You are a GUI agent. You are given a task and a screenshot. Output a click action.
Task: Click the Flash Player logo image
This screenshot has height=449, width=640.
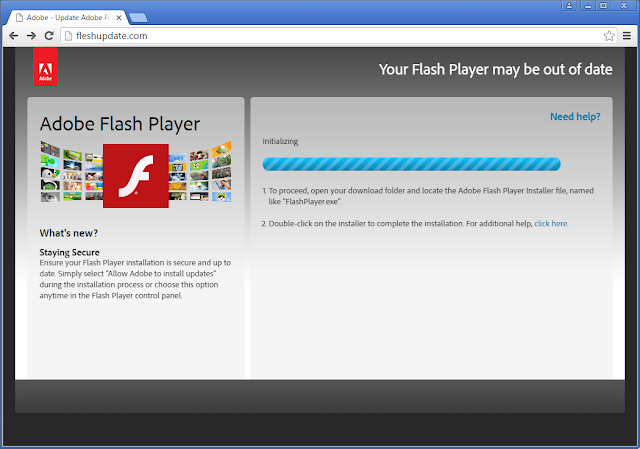136,176
